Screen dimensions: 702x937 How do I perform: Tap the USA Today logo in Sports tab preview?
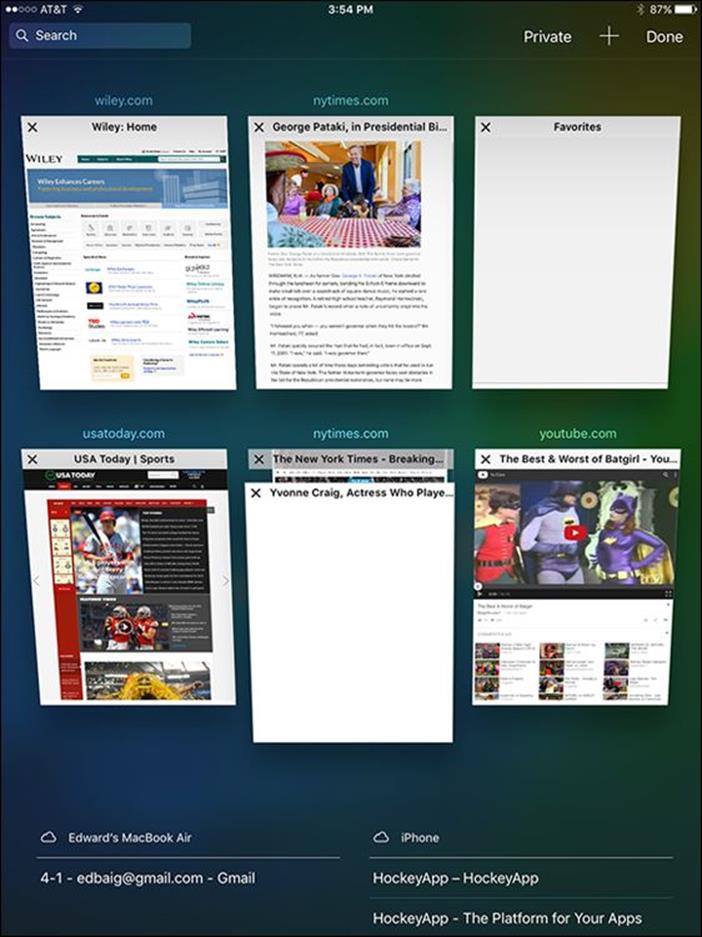click(70, 476)
